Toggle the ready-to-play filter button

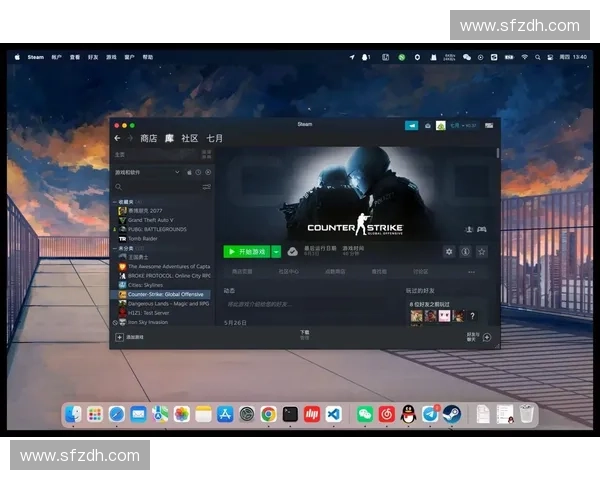208,172
